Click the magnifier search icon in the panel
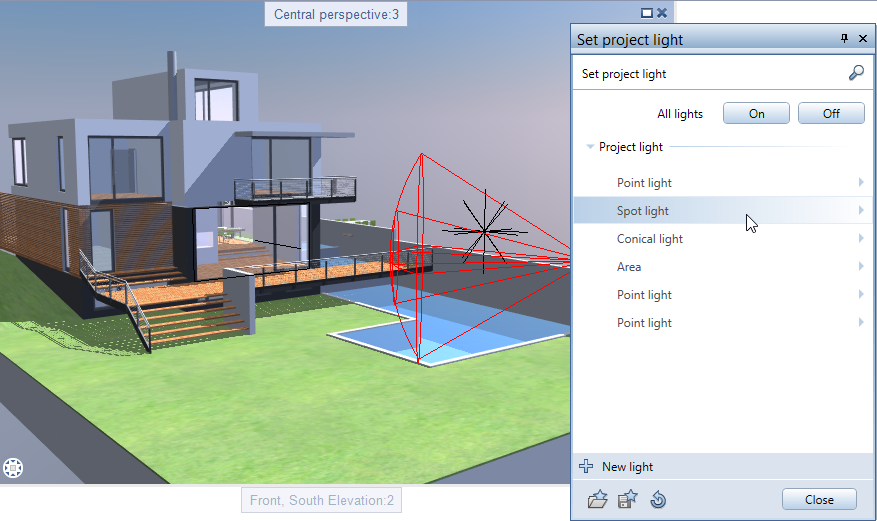Image resolution: width=877 pixels, height=521 pixels. [856, 73]
